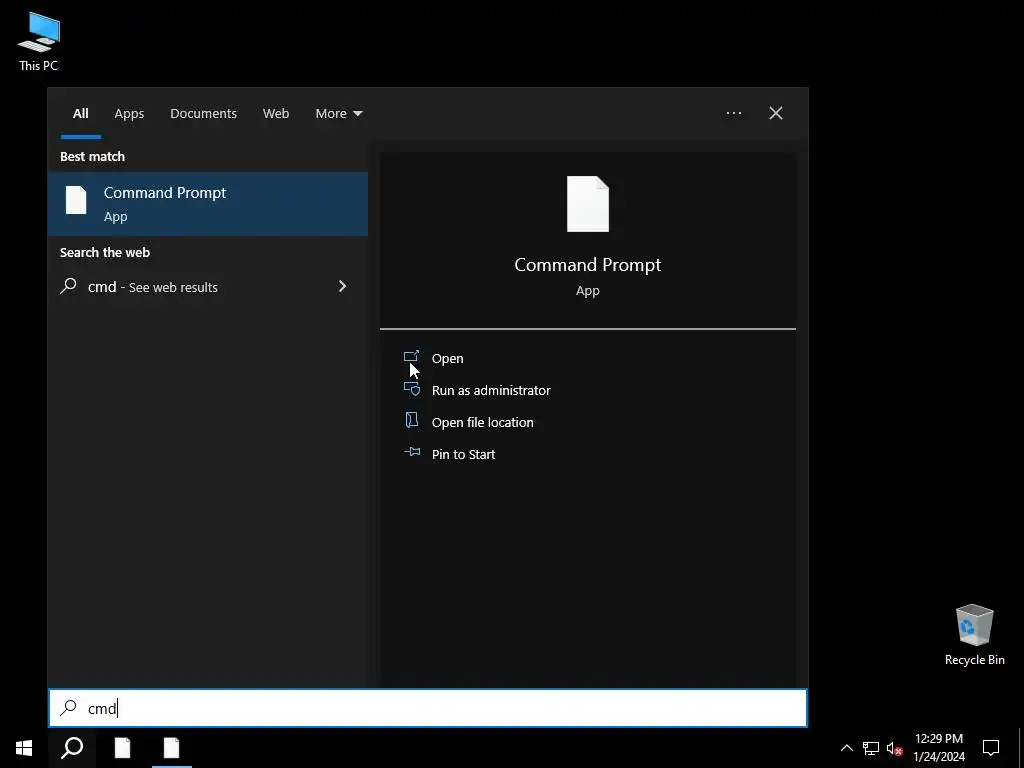Click the Open file location folder icon

click(x=411, y=420)
